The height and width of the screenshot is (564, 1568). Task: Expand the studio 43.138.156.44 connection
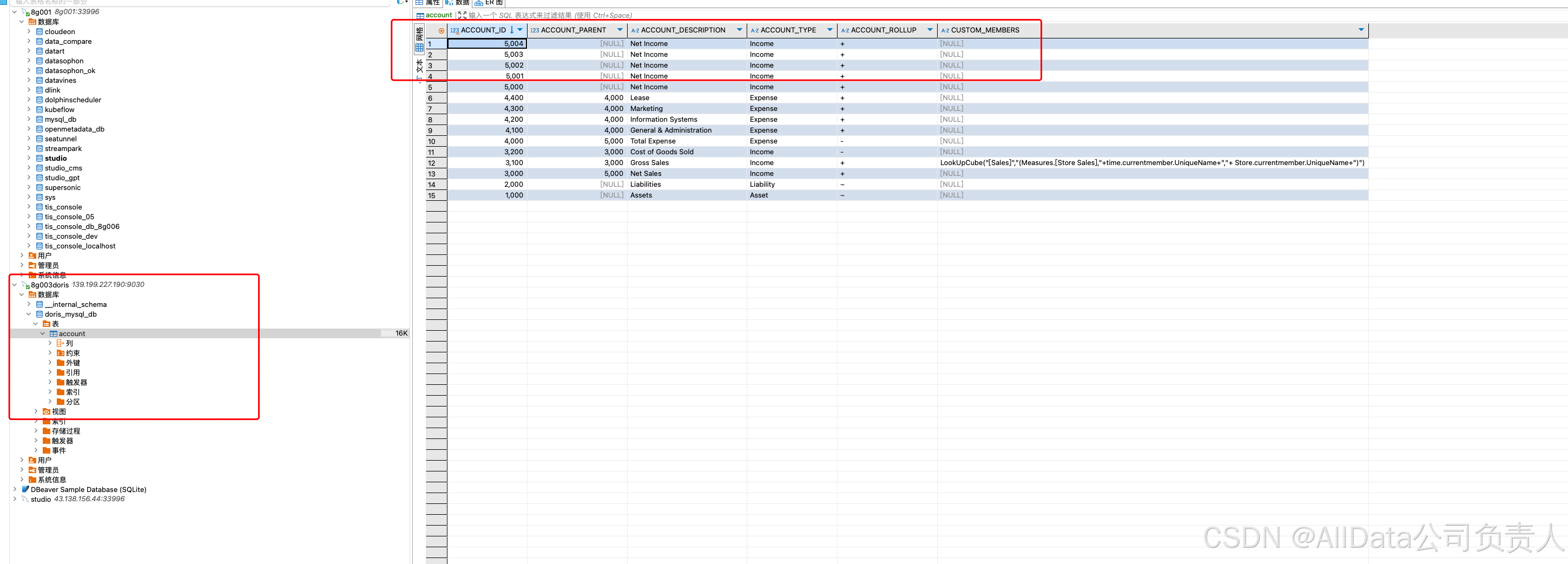coord(15,499)
